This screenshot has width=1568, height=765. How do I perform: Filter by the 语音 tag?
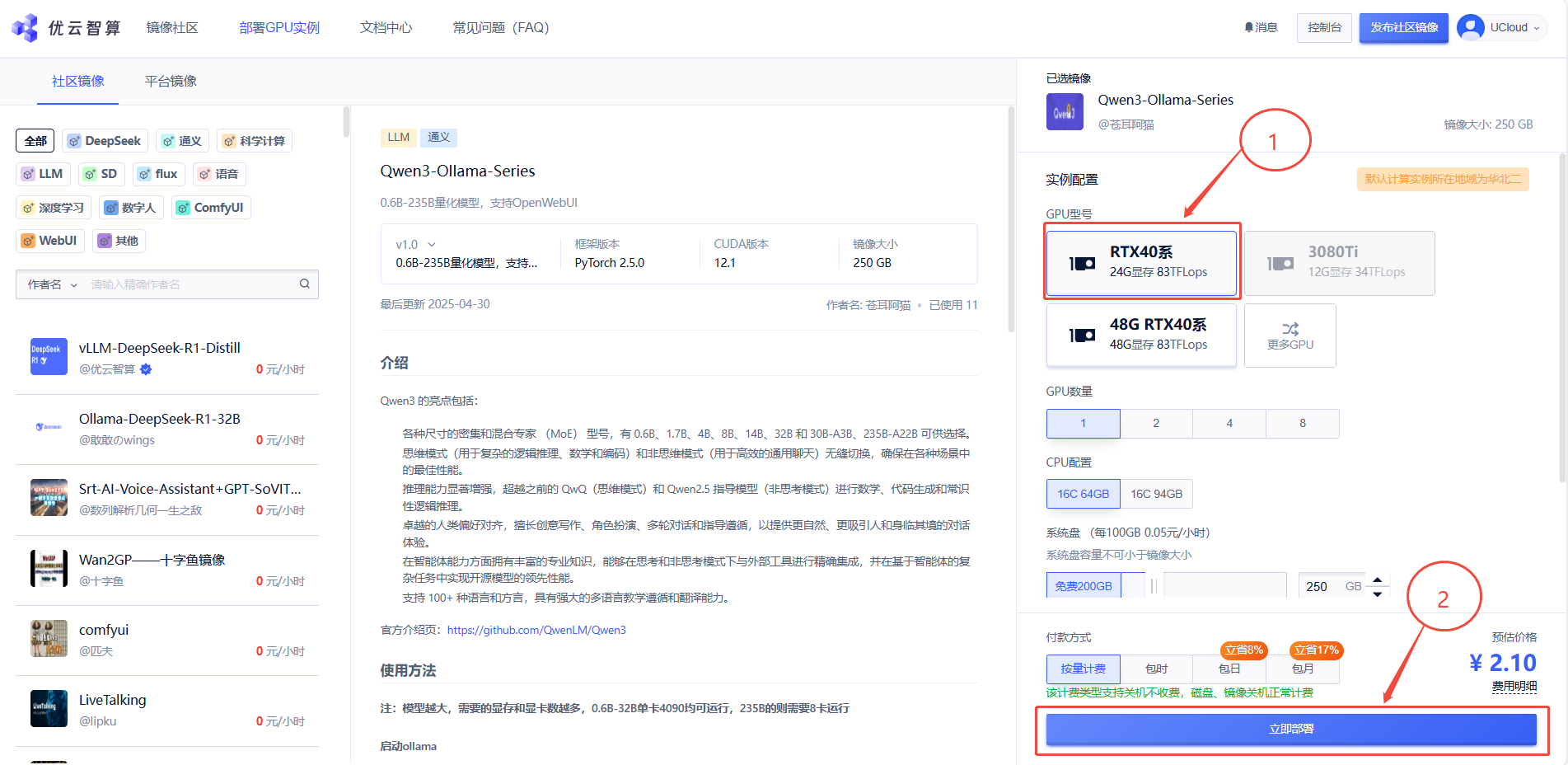coord(219,174)
